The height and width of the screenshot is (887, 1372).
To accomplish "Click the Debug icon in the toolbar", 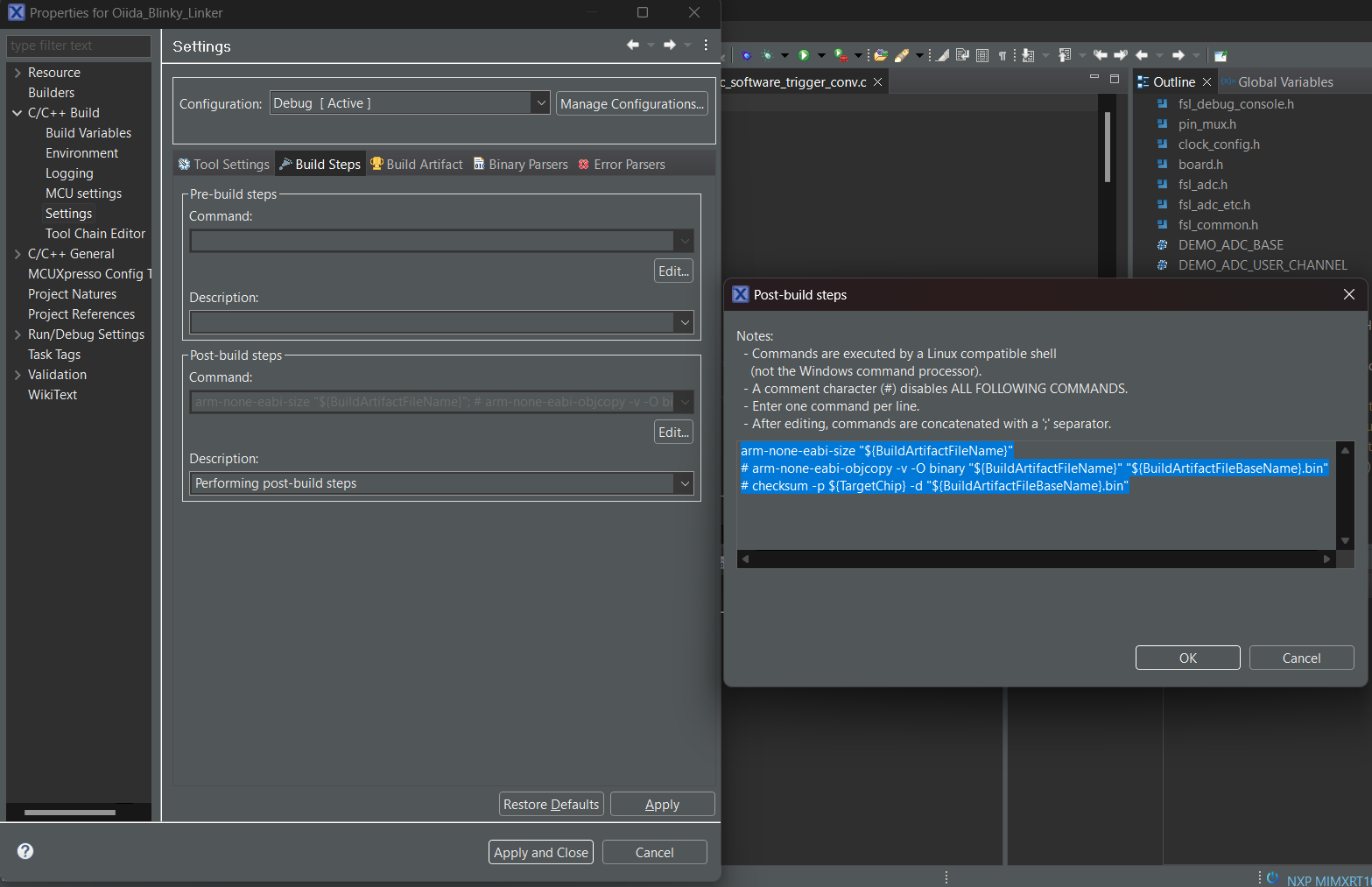I will (x=746, y=54).
